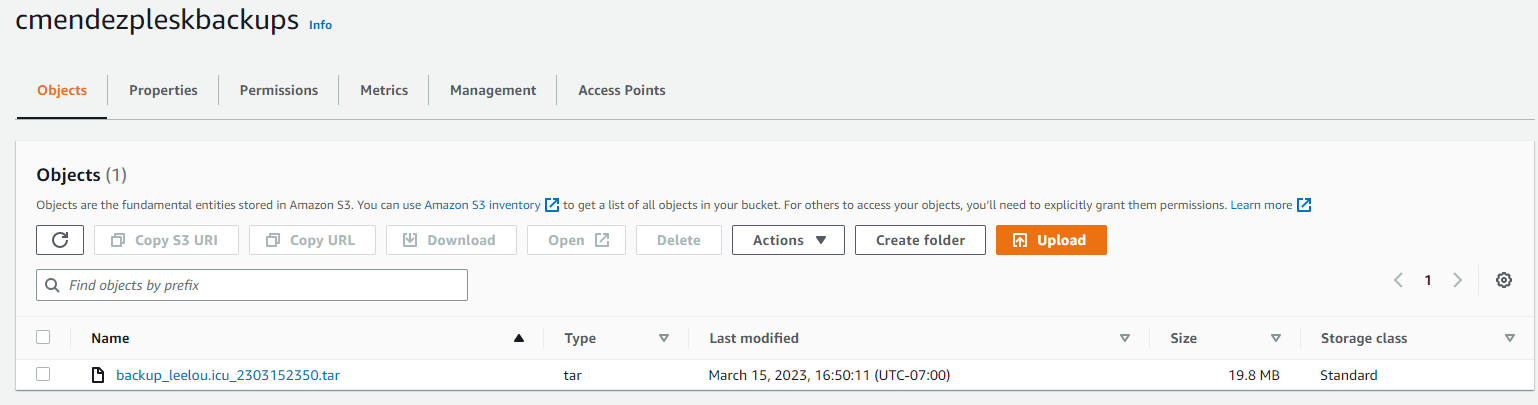This screenshot has height=405, width=1538.
Task: Sort by Type column arrow
Action: 664,338
